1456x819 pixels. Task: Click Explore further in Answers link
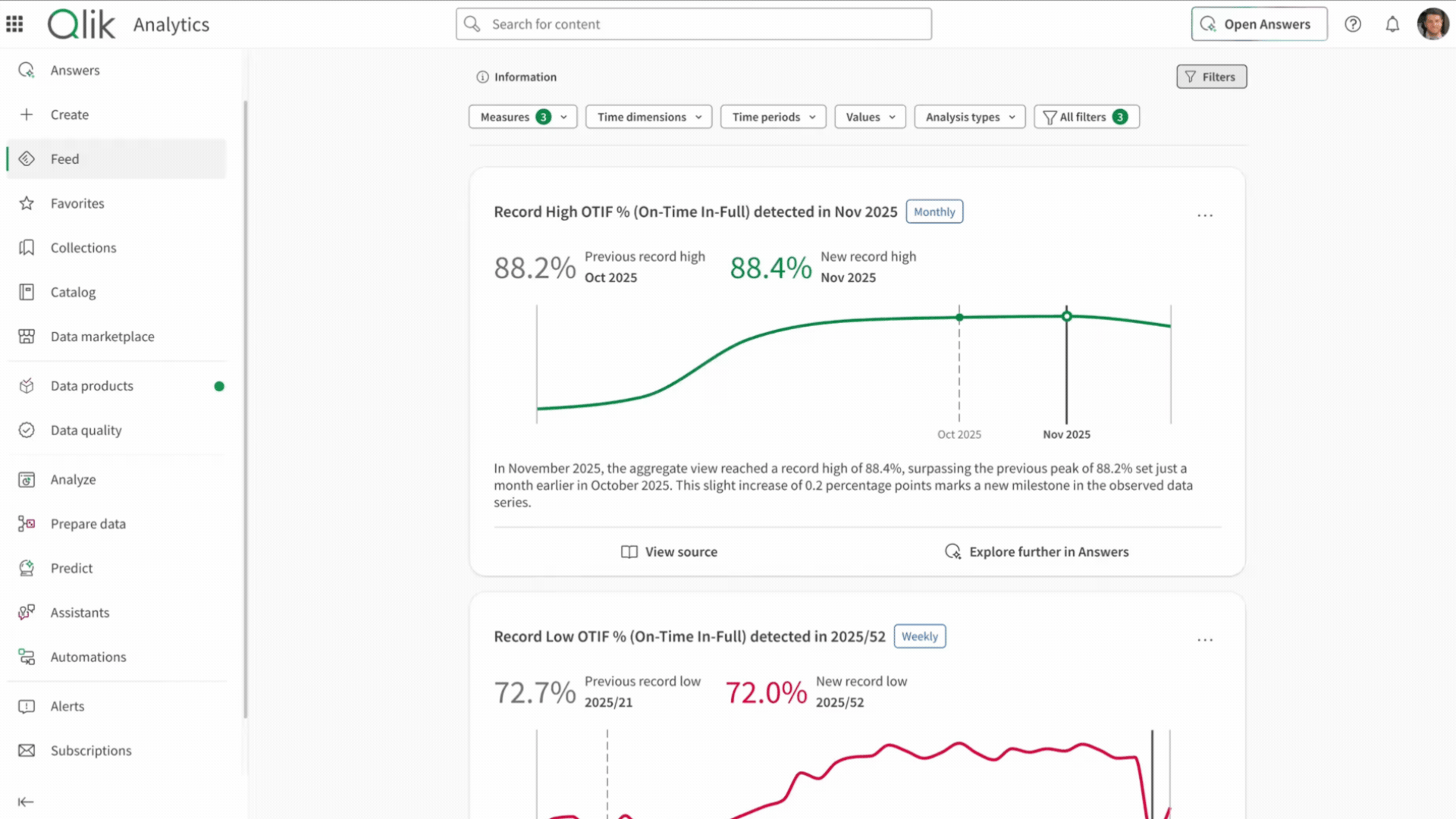click(x=1049, y=551)
